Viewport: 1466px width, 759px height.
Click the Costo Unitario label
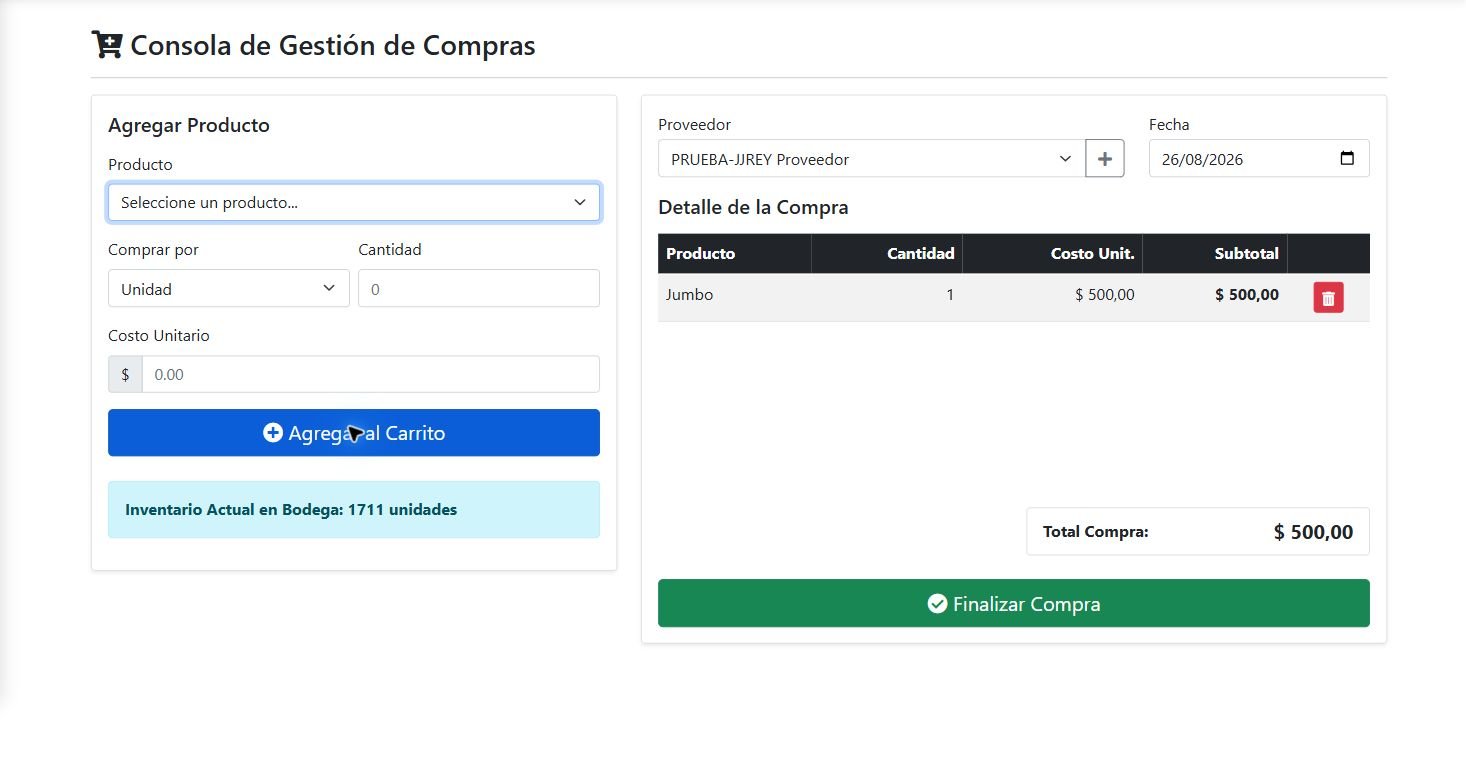(x=159, y=335)
